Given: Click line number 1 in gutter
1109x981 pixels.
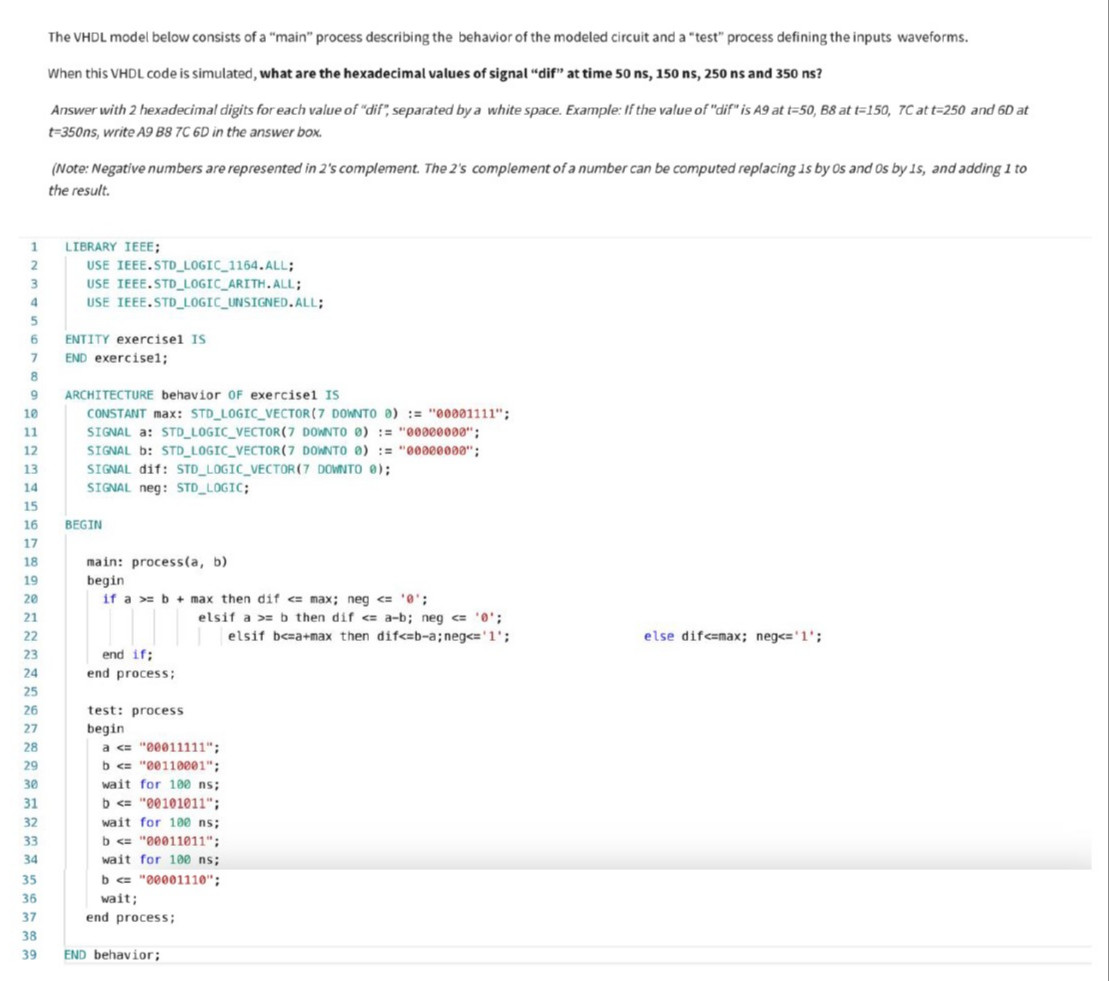Looking at the screenshot, I should pos(33,247).
